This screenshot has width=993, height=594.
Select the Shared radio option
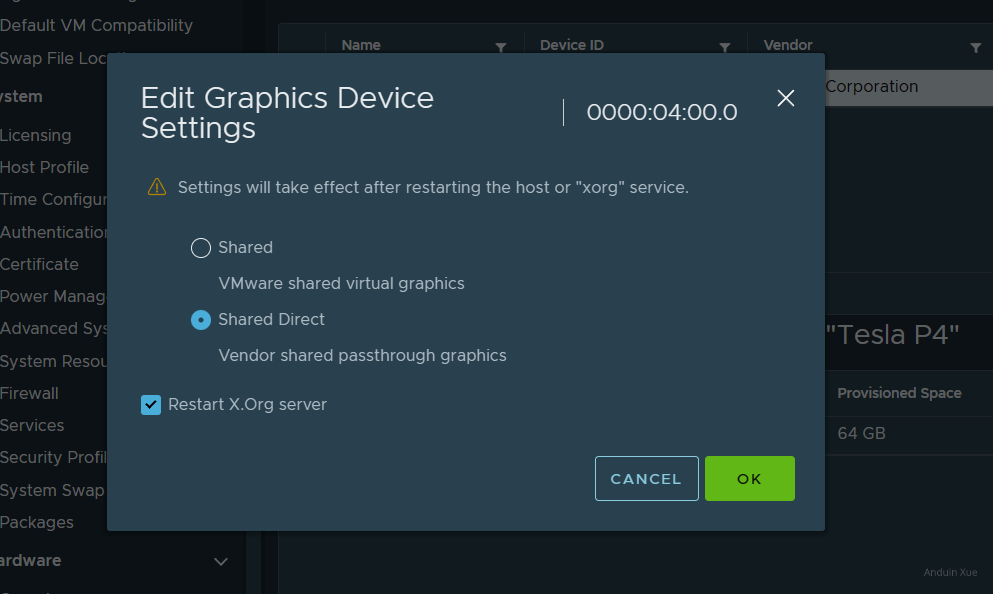[201, 248]
